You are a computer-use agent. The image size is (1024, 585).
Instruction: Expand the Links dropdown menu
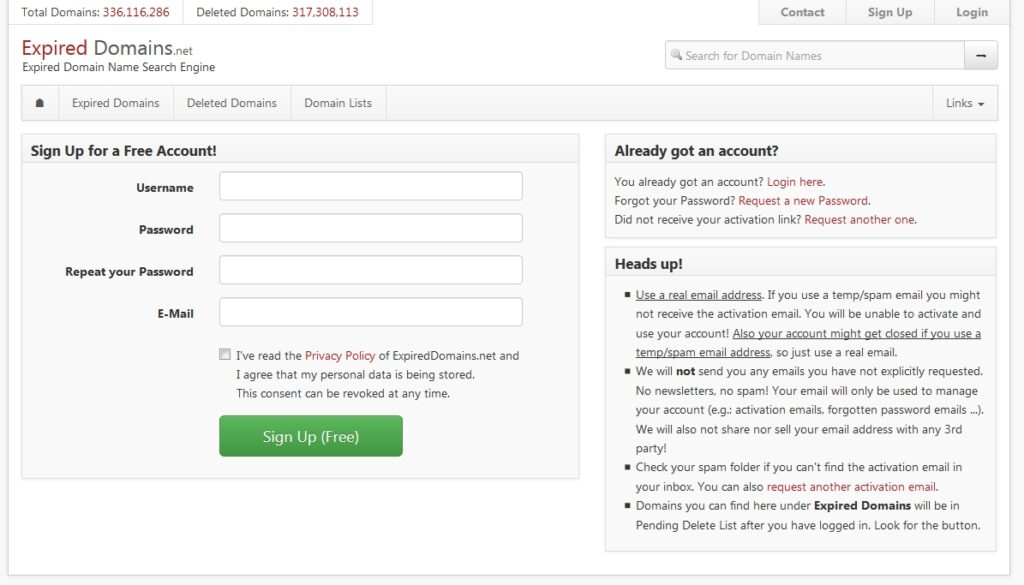pos(965,103)
